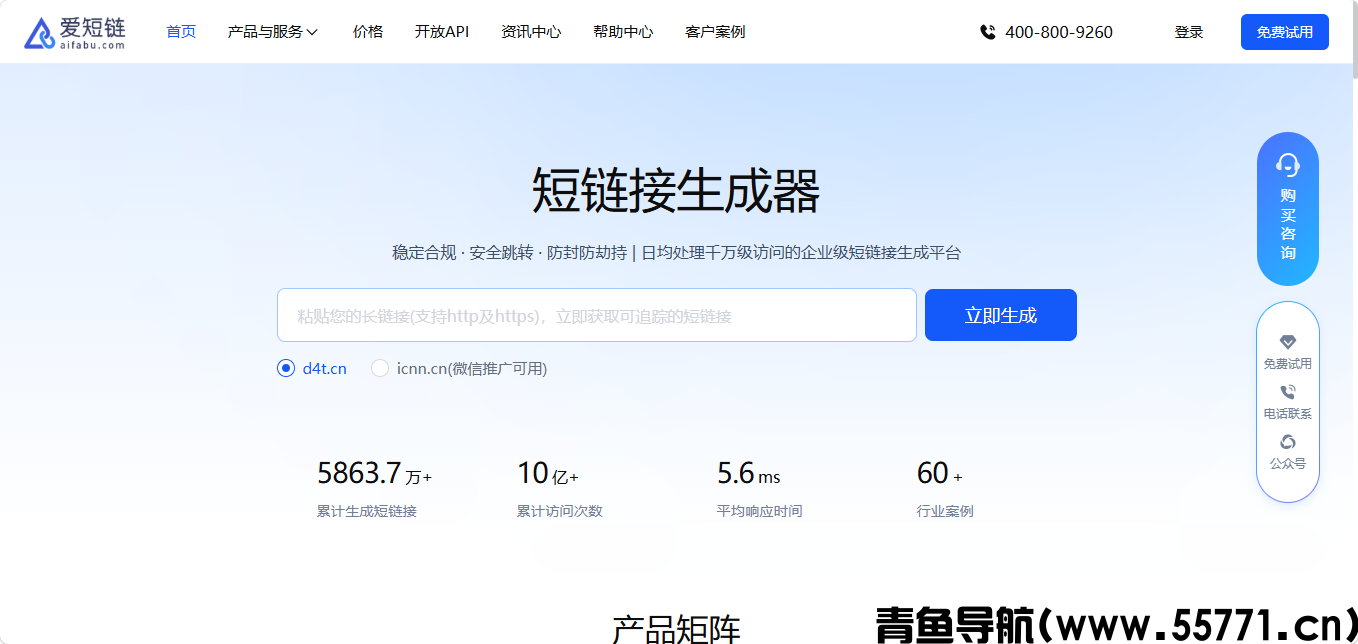Click the 行业案例 label
The width and height of the screenshot is (1358, 644).
click(945, 511)
